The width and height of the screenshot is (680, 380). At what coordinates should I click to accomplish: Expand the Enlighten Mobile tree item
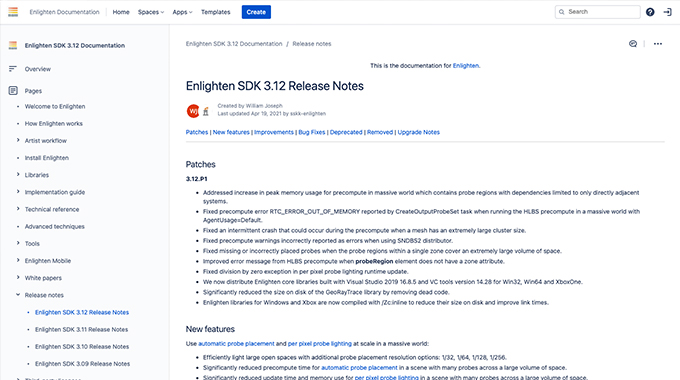[x=18, y=260]
